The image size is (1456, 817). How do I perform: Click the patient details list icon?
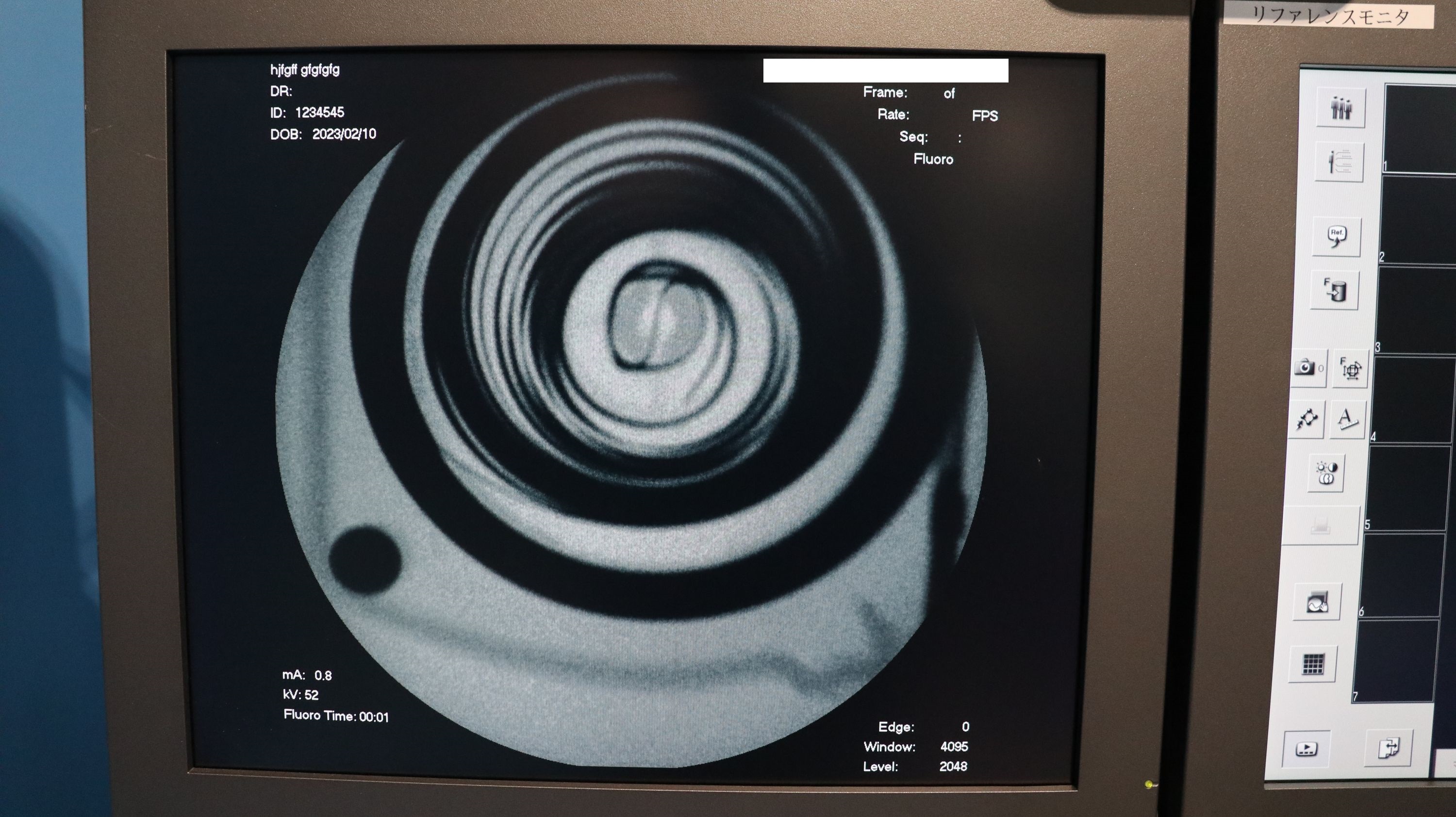pos(1340,162)
